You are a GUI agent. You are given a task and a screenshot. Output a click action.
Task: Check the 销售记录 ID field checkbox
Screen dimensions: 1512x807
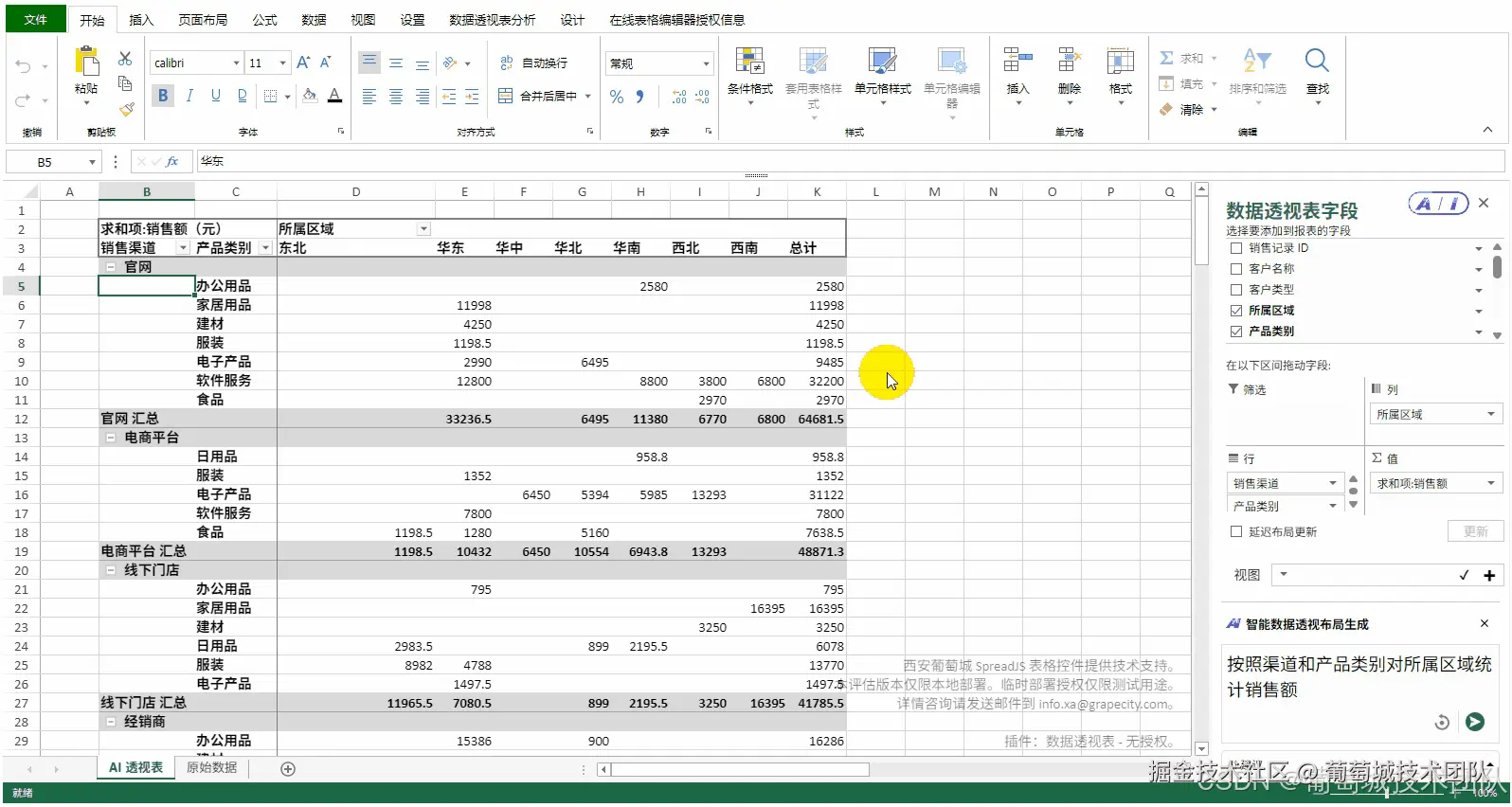coord(1236,248)
